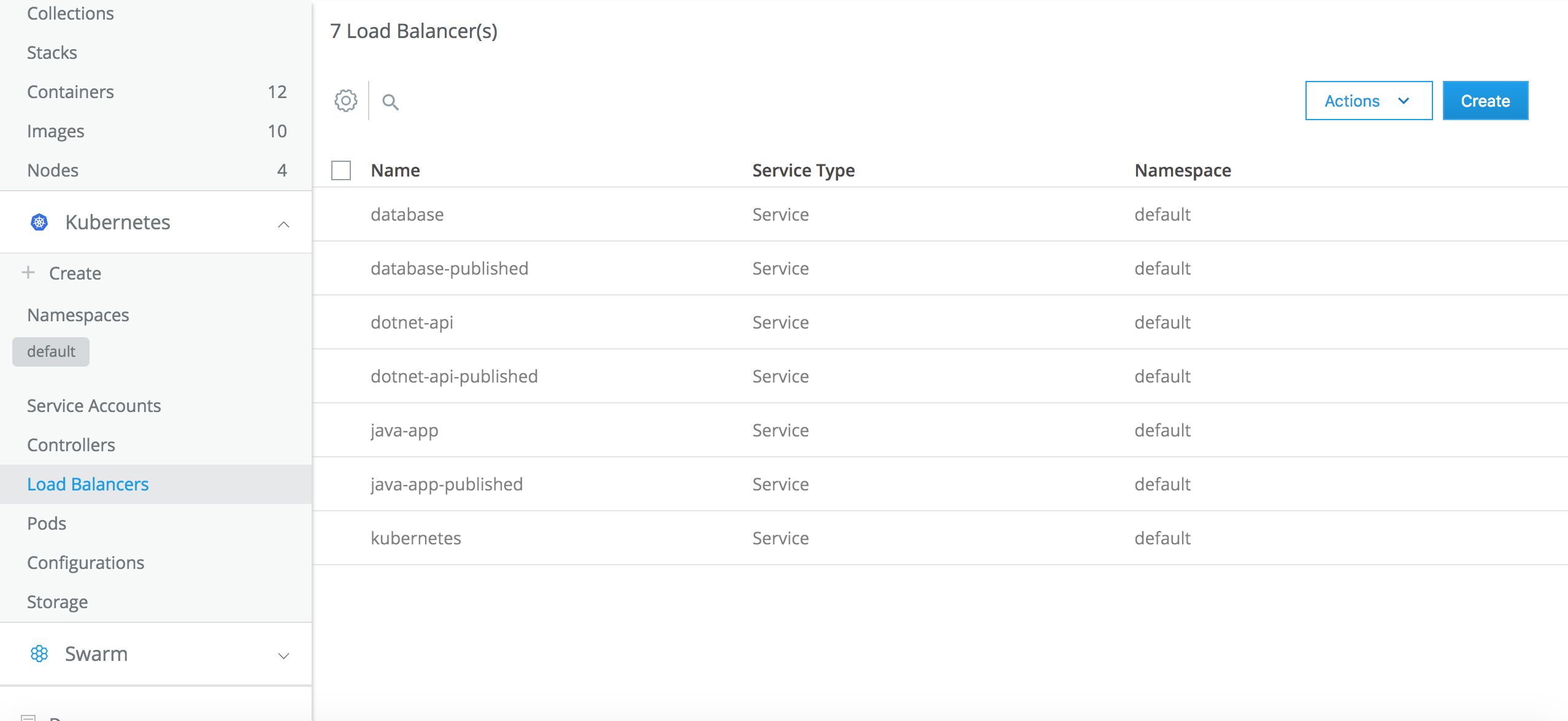Click the Swarm section icon
Screen dimensions: 1568x721
point(39,654)
